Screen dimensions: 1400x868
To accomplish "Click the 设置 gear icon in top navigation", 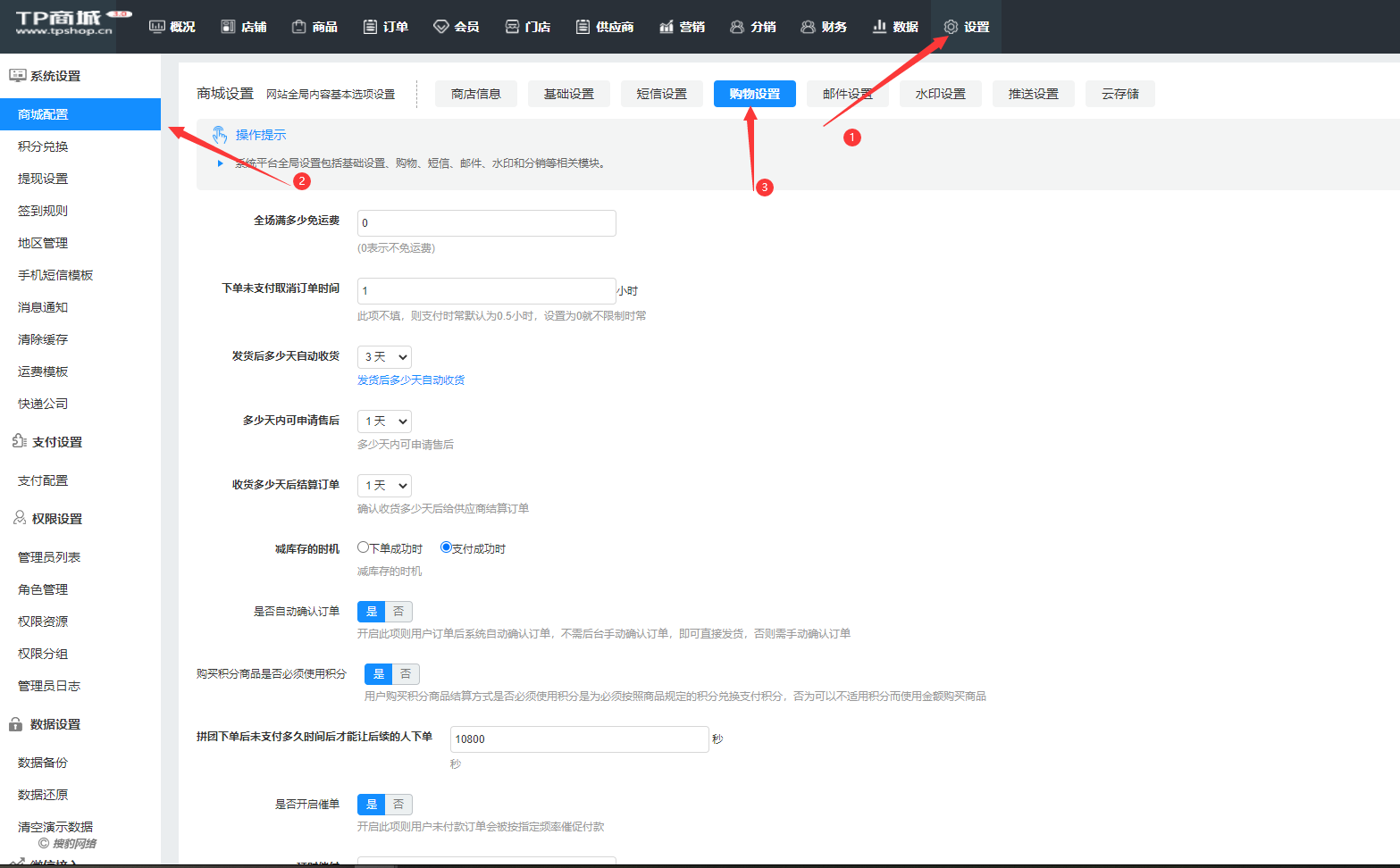I will pos(951,27).
